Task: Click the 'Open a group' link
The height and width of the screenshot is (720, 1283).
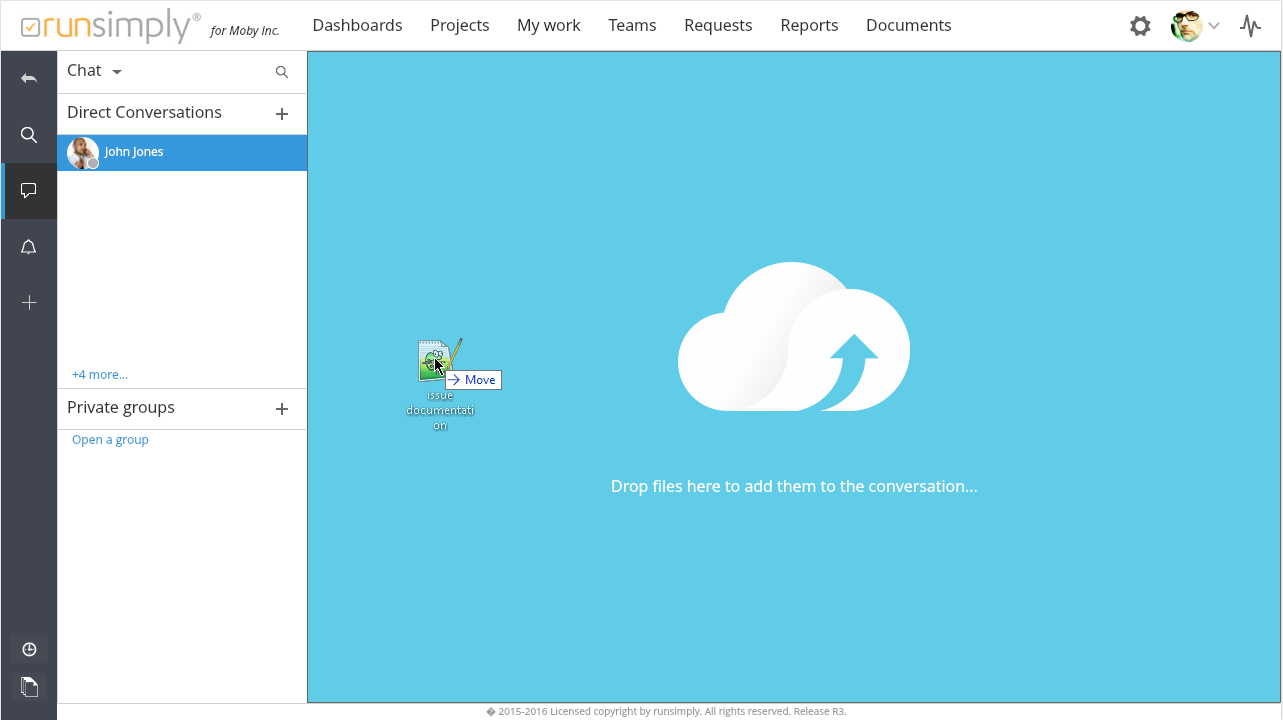Action: [110, 440]
